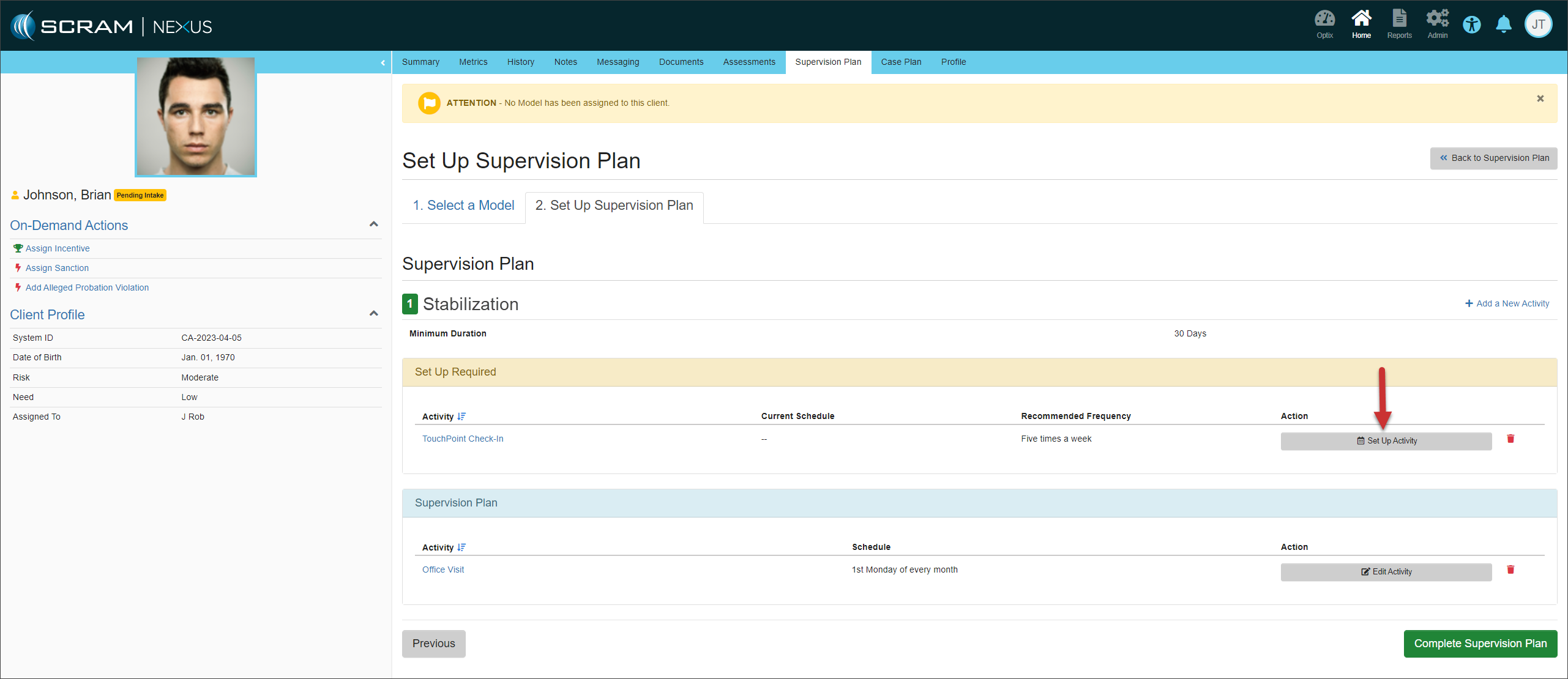The width and height of the screenshot is (1568, 679).
Task: Sort the Supervision Plan Activity column
Action: click(461, 547)
